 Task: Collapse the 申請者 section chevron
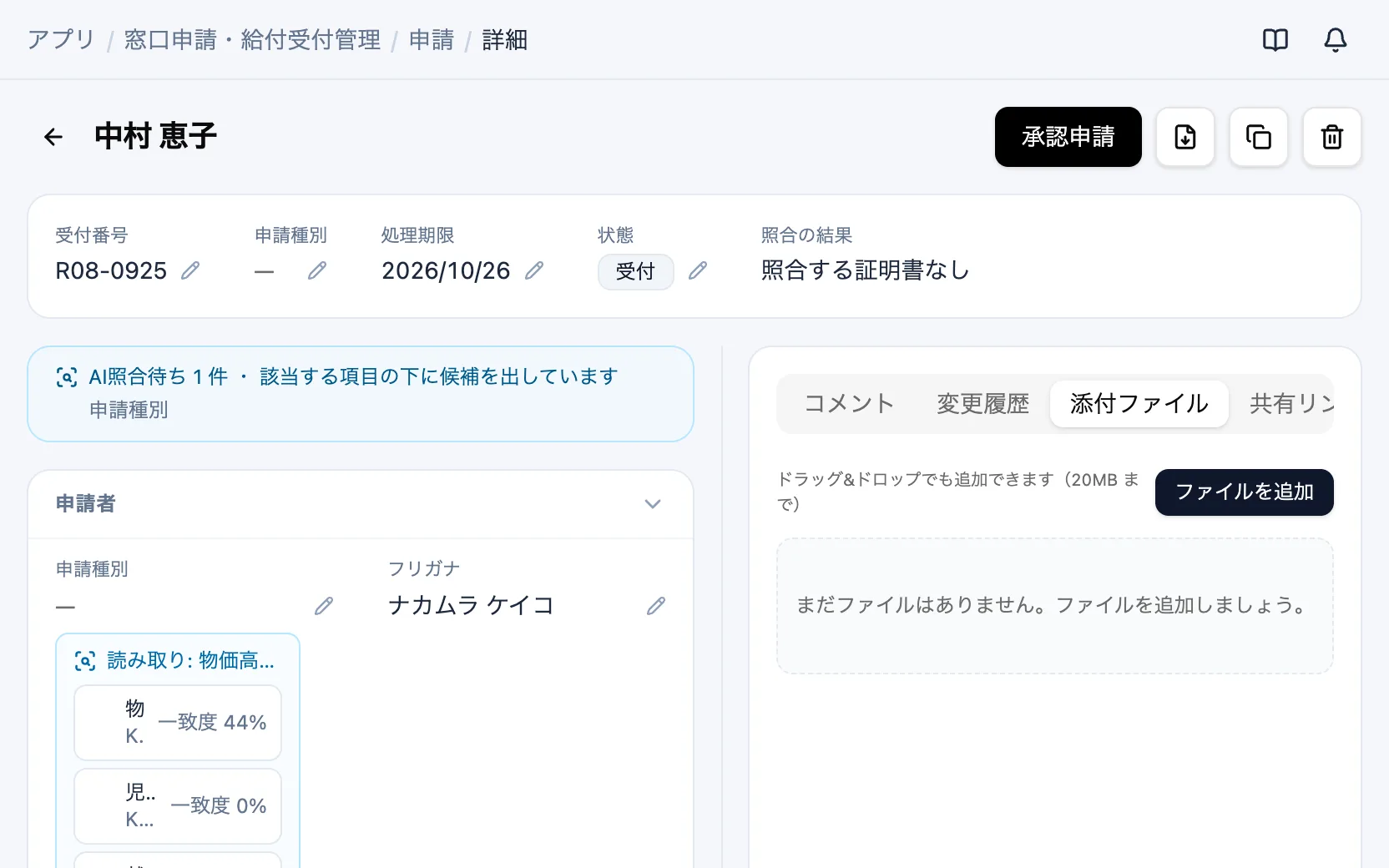(653, 504)
